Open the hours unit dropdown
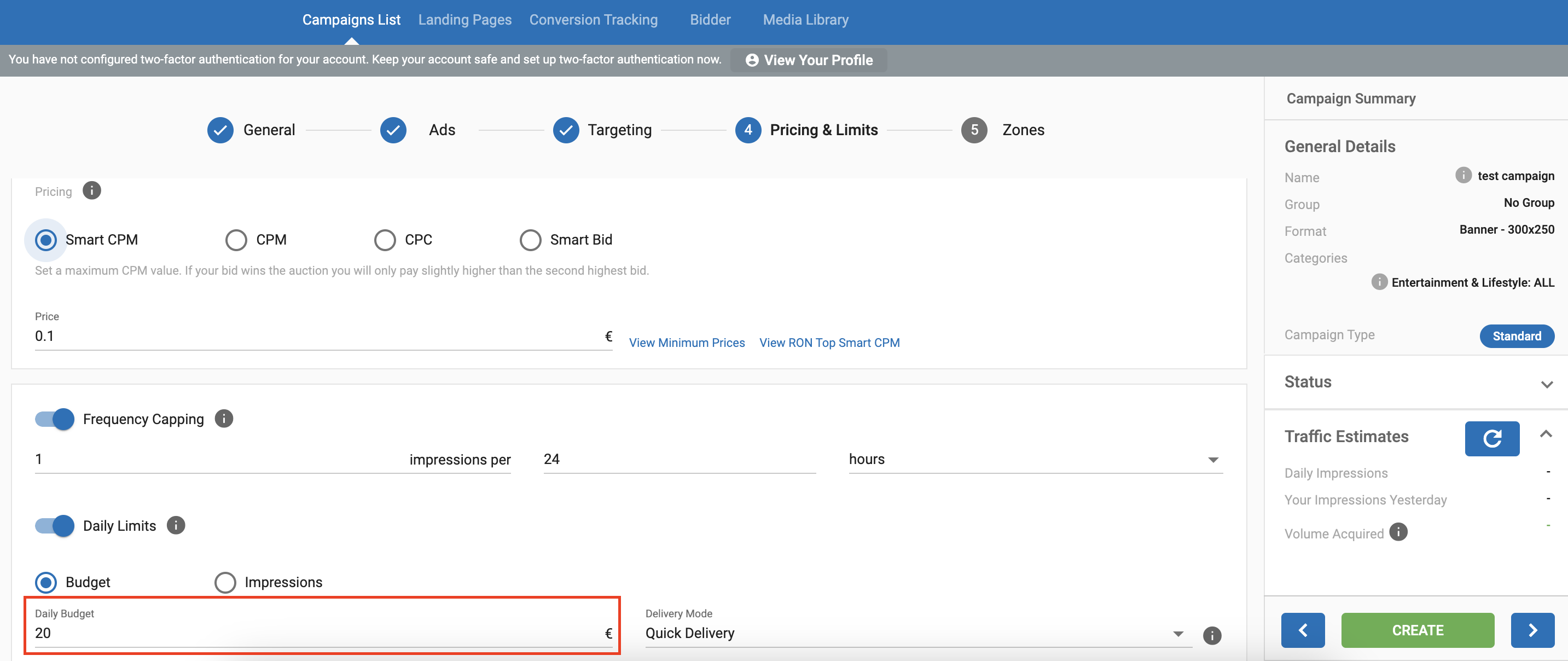 click(1035, 460)
